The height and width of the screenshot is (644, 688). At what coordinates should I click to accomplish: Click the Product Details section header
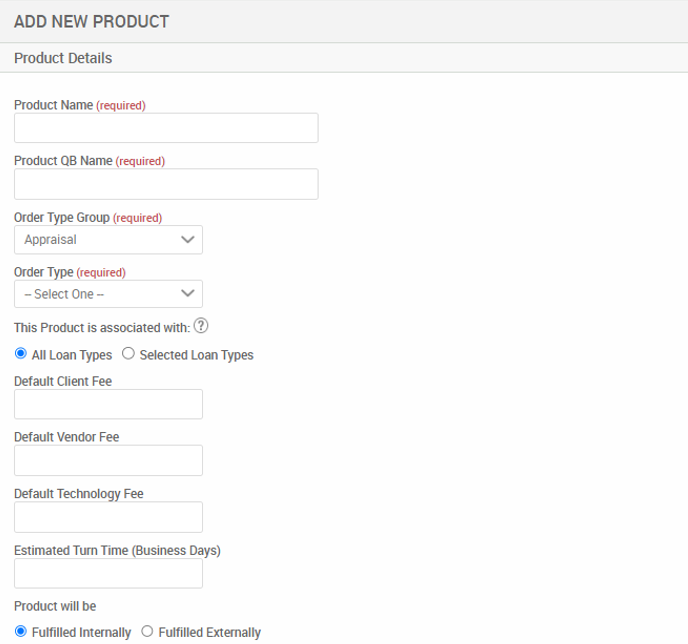(x=63, y=58)
